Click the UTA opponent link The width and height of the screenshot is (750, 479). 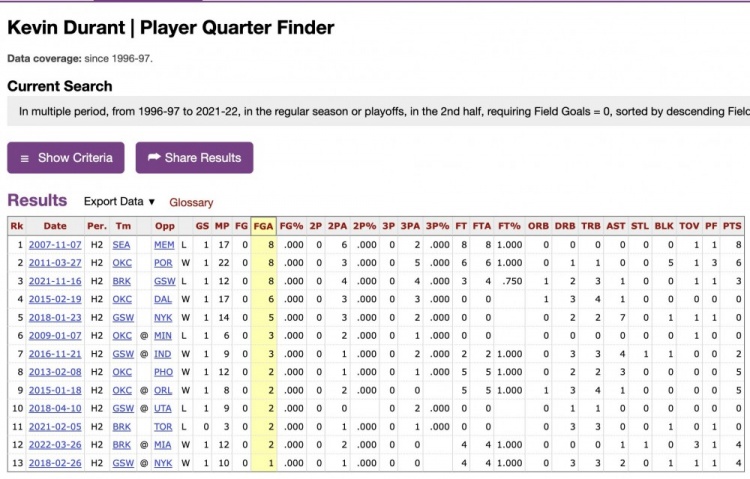click(163, 409)
